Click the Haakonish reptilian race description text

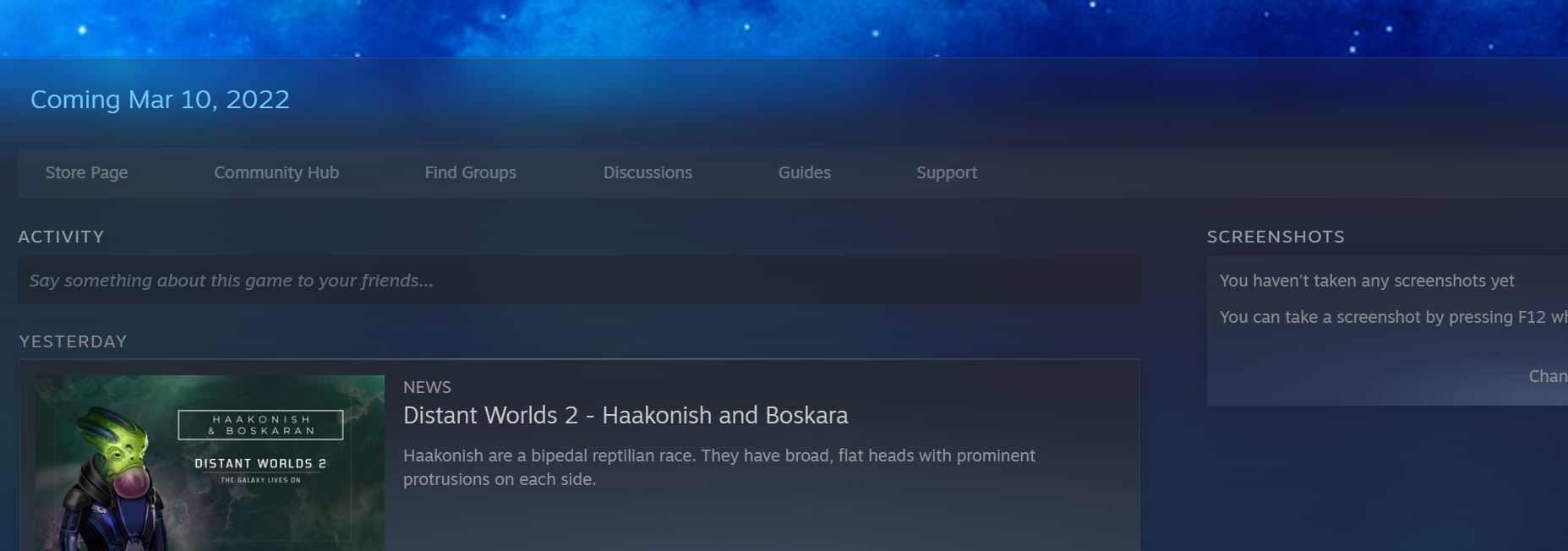click(719, 467)
